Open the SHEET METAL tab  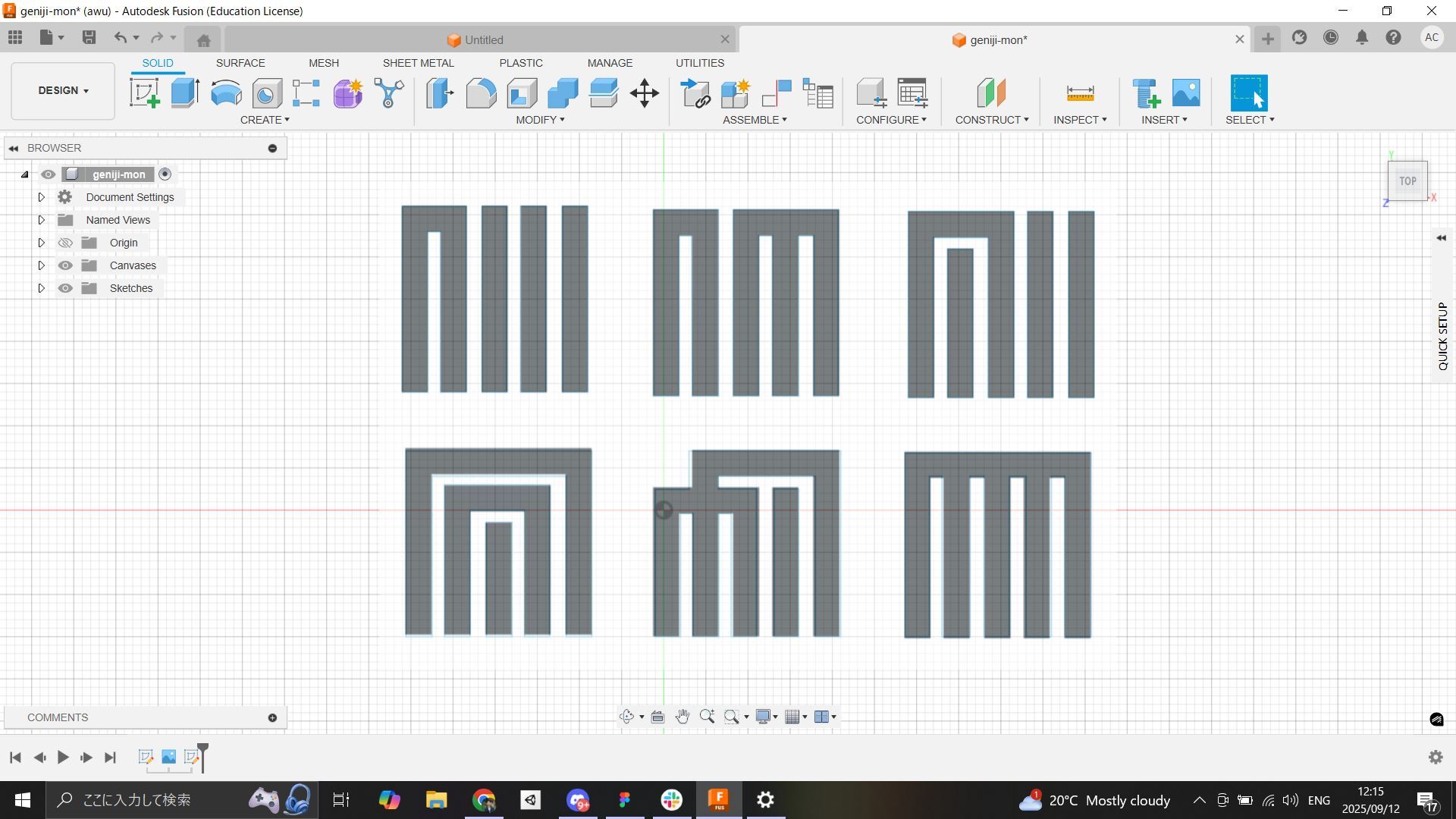(418, 63)
